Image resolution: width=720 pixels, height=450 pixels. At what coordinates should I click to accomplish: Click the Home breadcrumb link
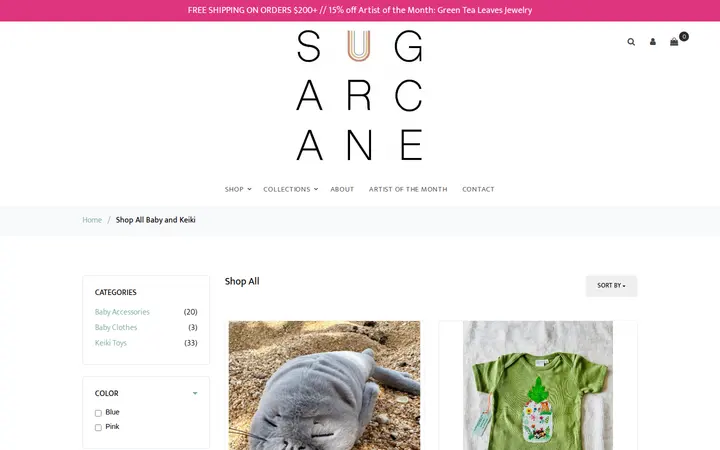click(x=92, y=220)
